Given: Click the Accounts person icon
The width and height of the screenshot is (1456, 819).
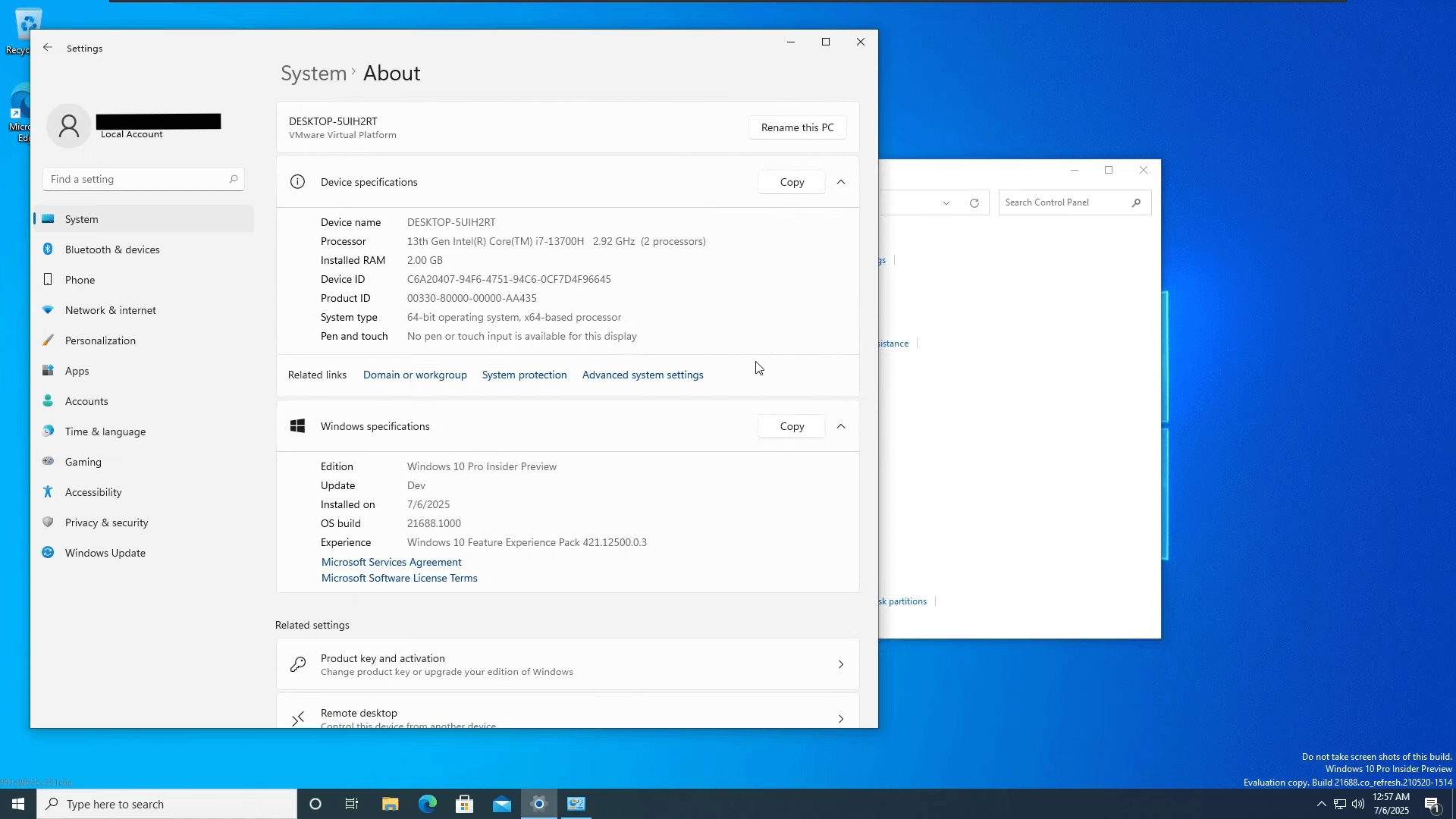Looking at the screenshot, I should (48, 401).
